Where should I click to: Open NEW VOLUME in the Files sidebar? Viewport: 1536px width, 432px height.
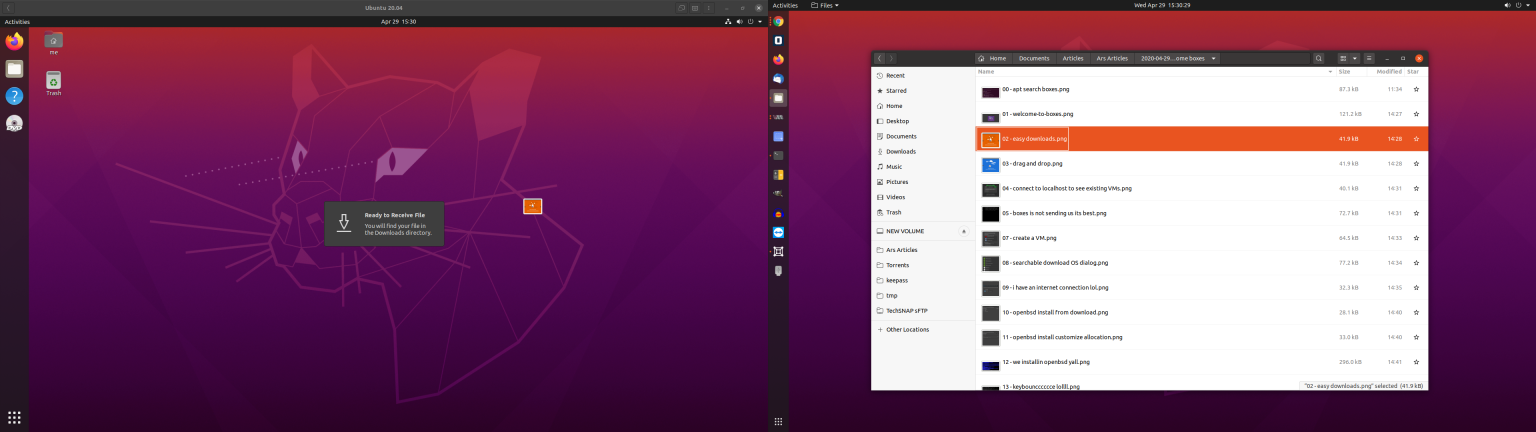point(915,231)
